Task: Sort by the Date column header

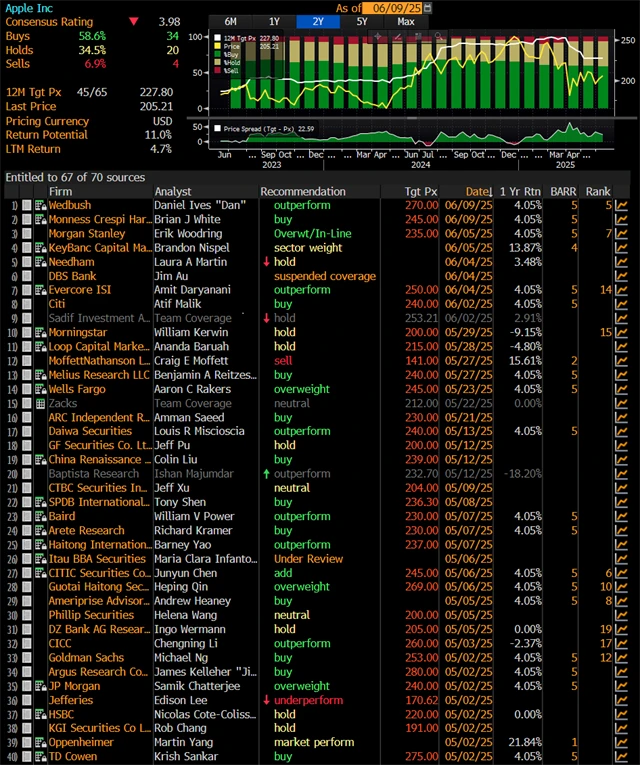Action: click(478, 191)
